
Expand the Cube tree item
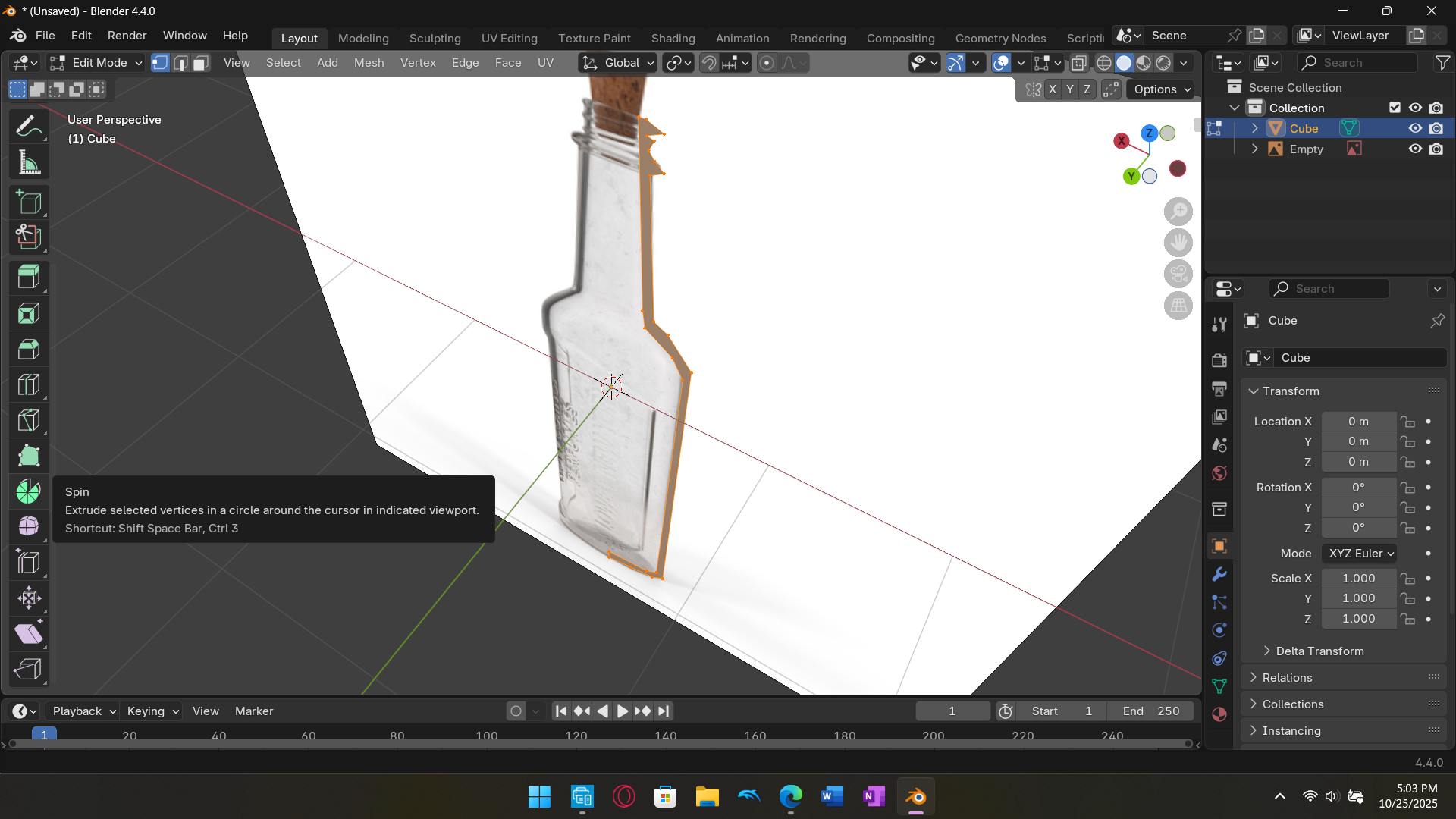[x=1255, y=128]
